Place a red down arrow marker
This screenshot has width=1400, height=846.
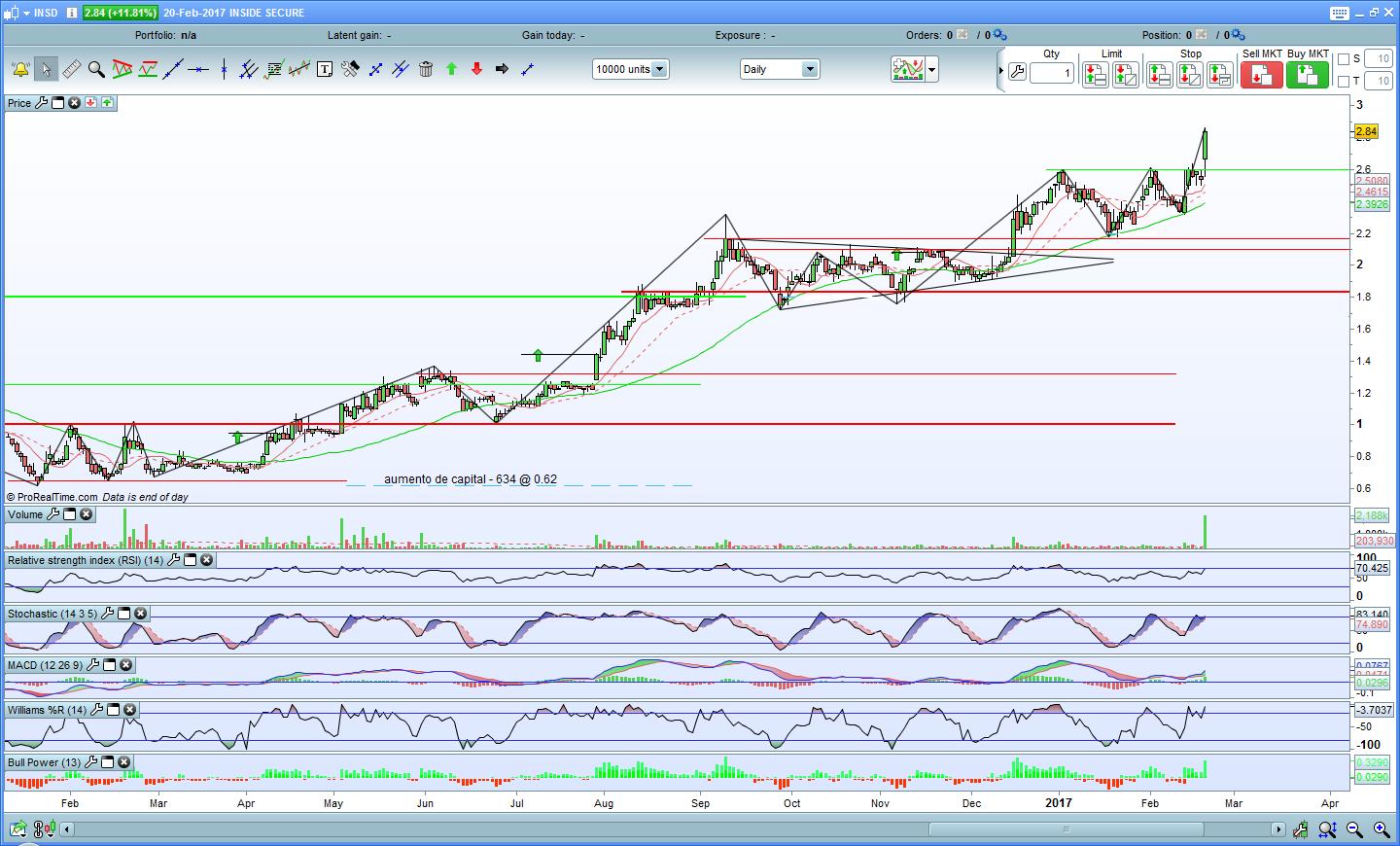pos(476,69)
